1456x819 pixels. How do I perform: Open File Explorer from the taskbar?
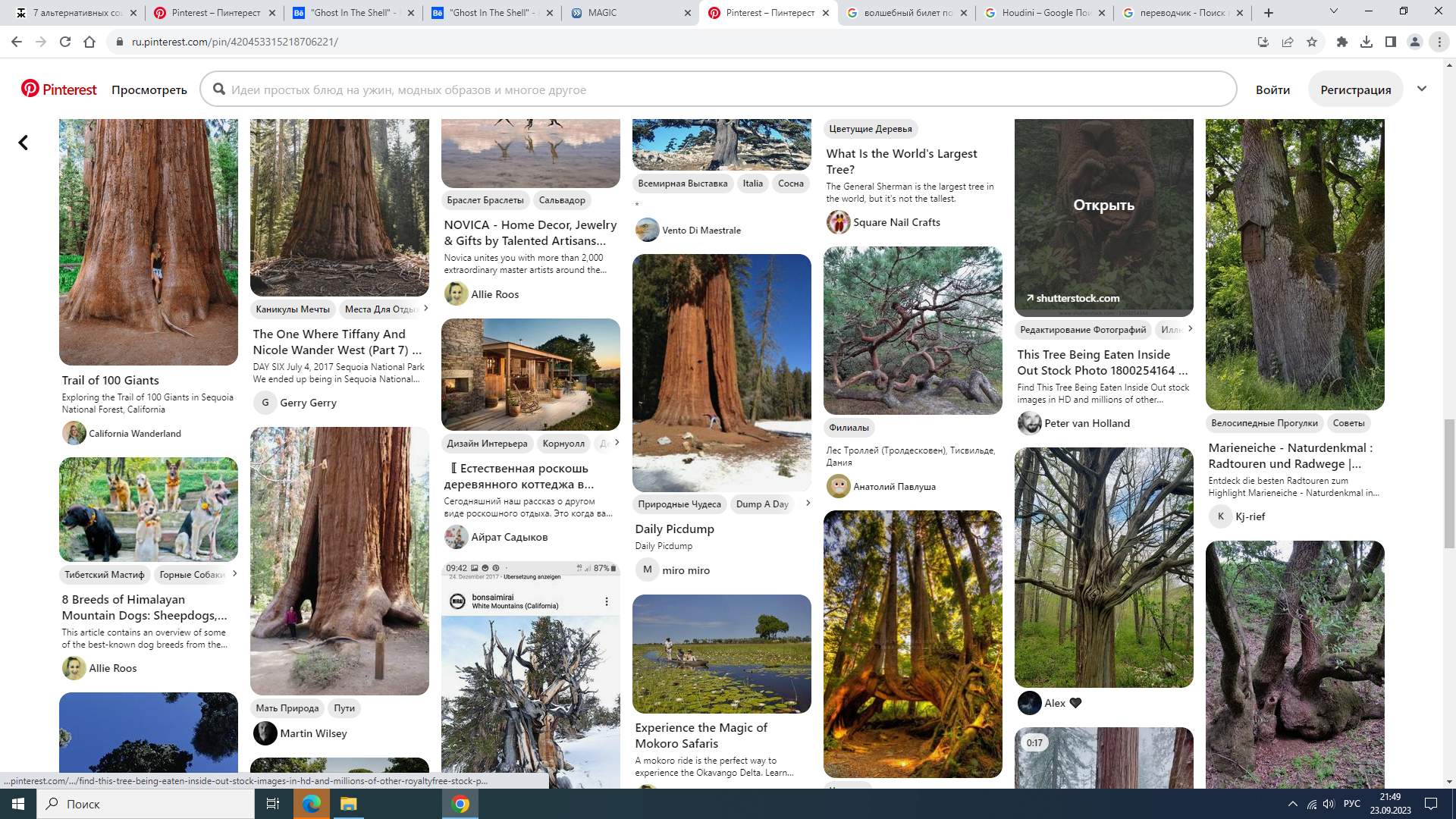click(348, 804)
